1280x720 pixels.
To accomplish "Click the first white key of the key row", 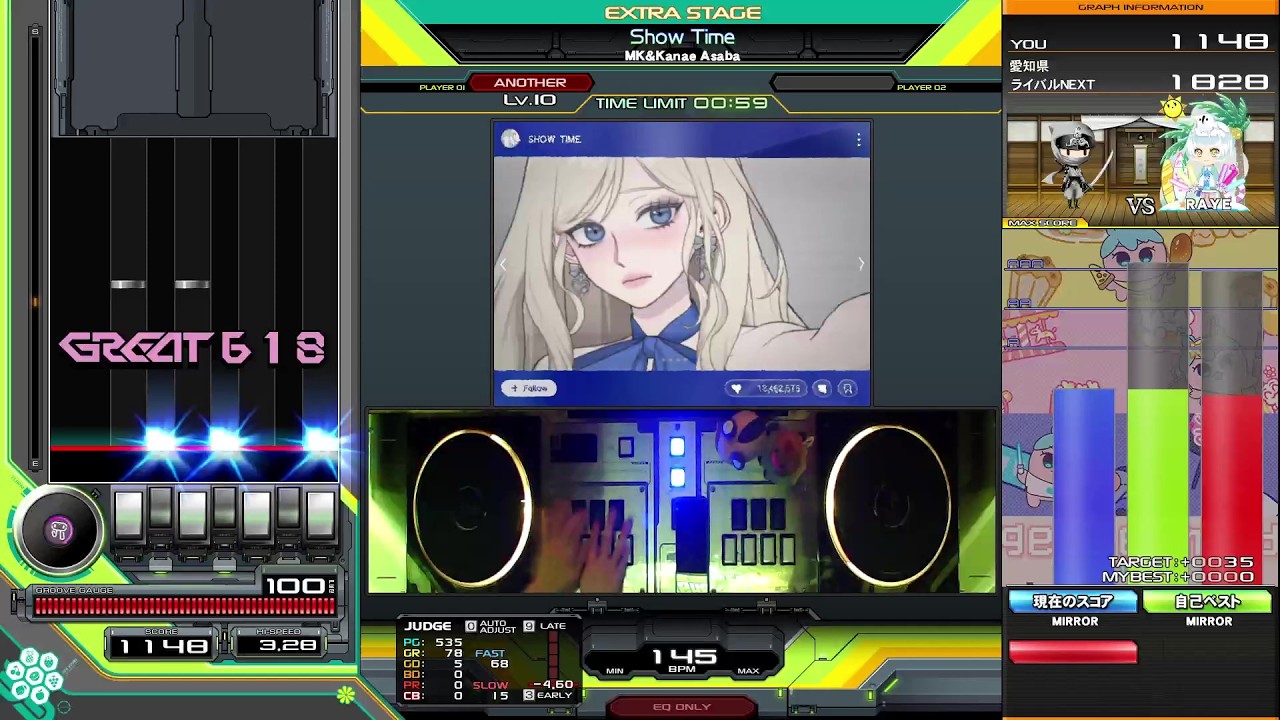I will click(x=128, y=513).
